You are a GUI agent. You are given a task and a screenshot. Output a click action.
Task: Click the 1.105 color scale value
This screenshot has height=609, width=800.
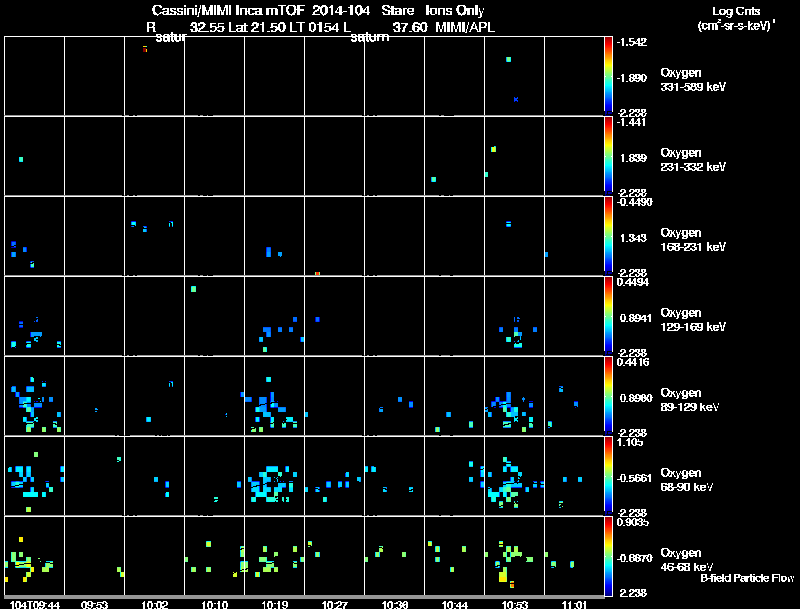[630, 442]
